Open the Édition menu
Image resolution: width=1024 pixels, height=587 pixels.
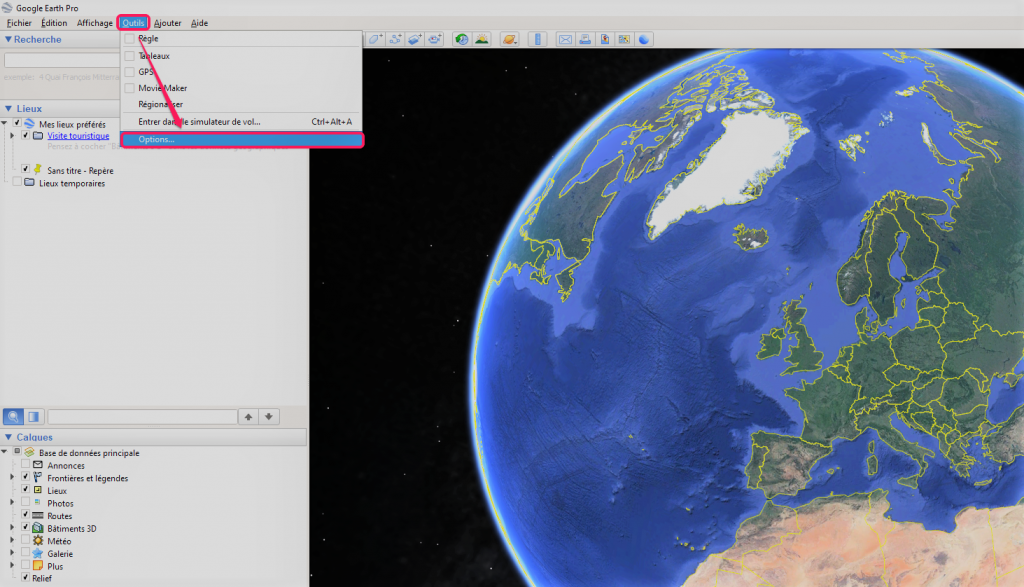pos(54,23)
